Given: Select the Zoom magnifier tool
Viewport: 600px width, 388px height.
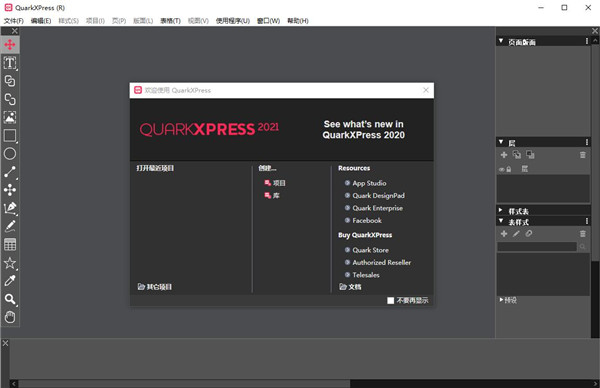Looking at the screenshot, I should [10, 299].
